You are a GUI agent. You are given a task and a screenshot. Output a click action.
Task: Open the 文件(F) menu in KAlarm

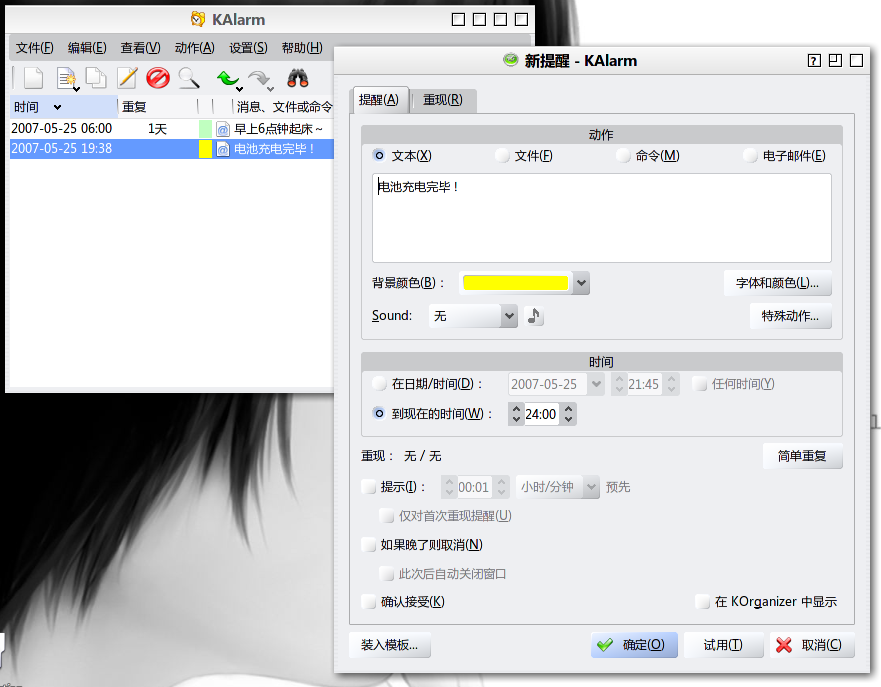tap(35, 48)
